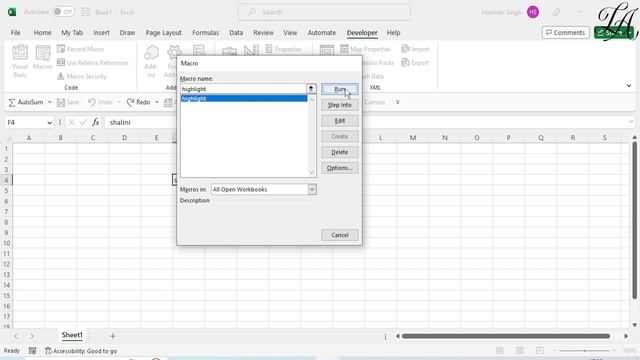The width and height of the screenshot is (640, 360).
Task: Open the Help tab
Action: (393, 33)
